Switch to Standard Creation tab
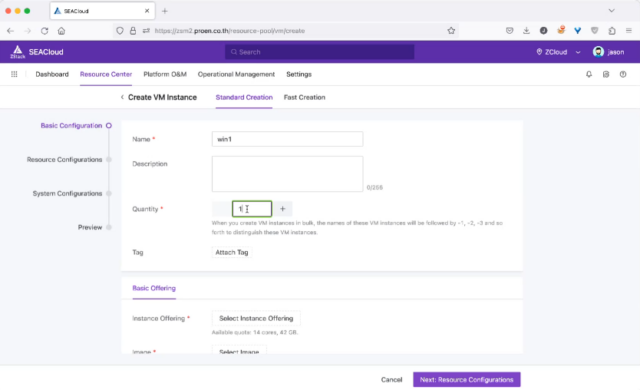Screen dimensions: 640x390 coord(244,97)
